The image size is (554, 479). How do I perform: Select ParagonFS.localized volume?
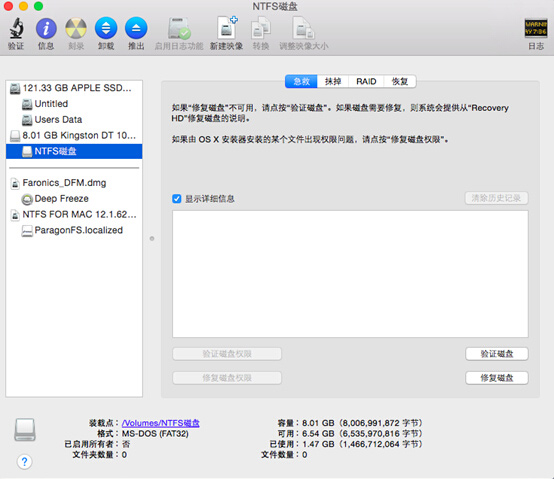[74, 230]
